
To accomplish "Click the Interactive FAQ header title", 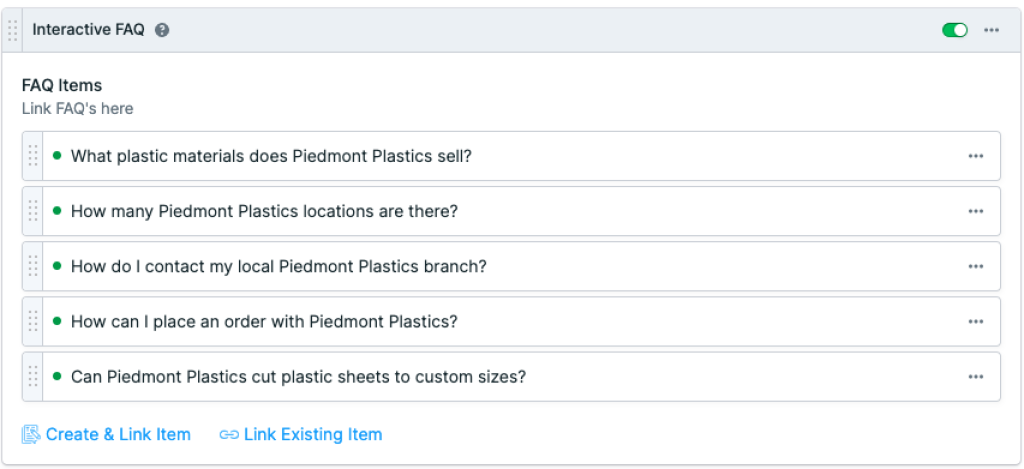I will pos(88,30).
